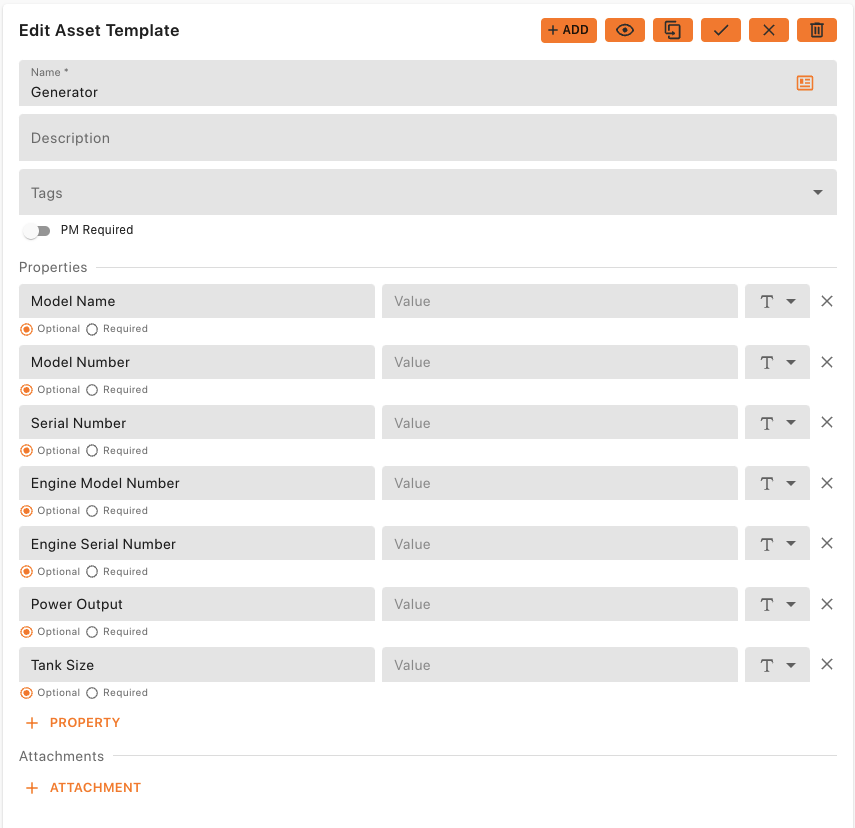Select Optional for Model Name
This screenshot has width=855, height=828.
coord(26,329)
